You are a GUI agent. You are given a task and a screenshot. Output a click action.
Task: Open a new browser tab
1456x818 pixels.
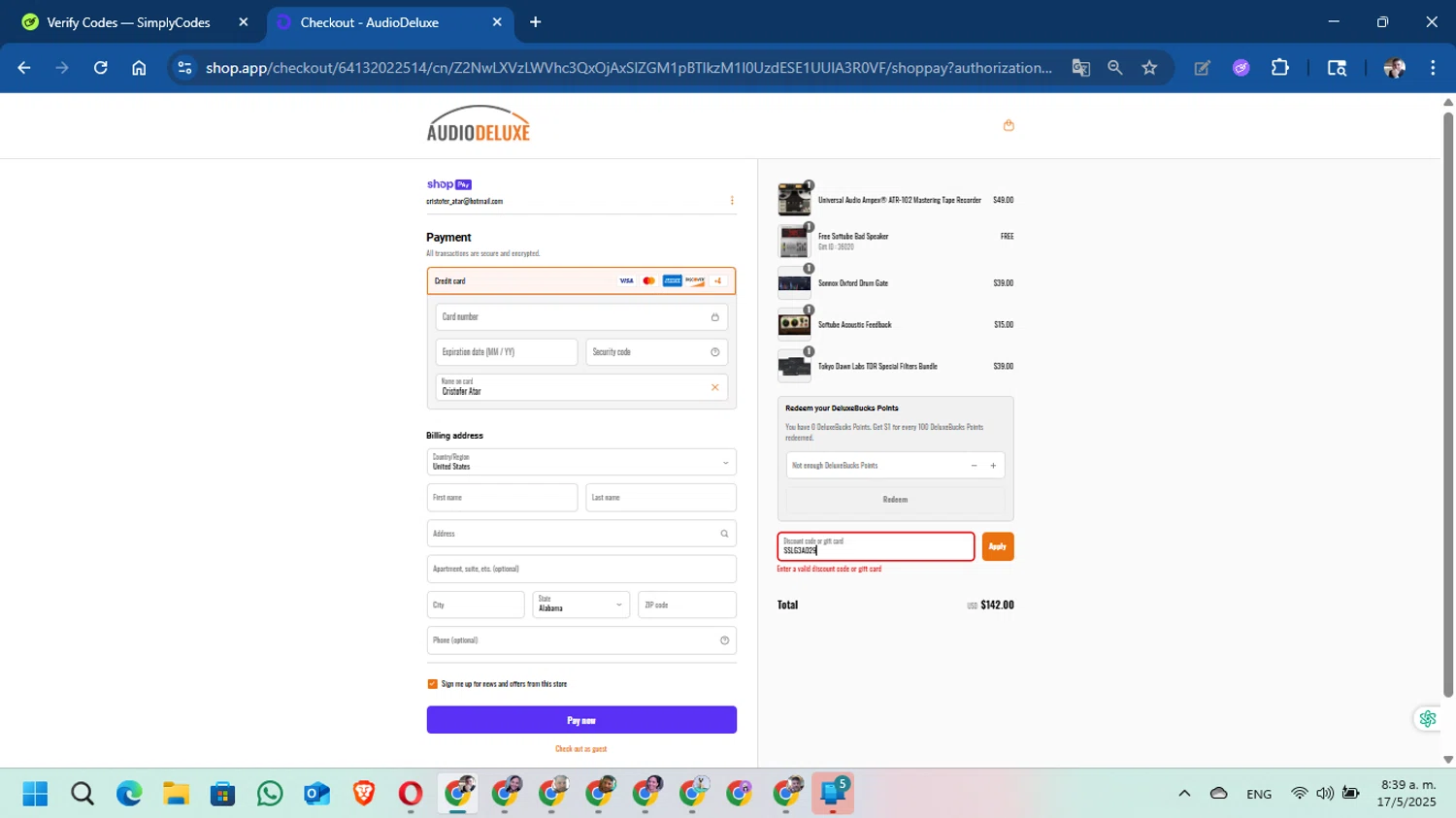coord(535,22)
